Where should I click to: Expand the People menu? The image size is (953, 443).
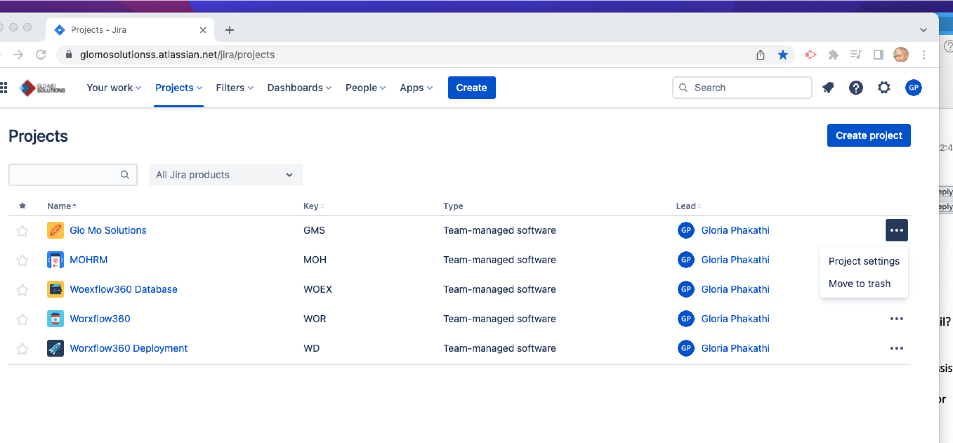coord(365,88)
